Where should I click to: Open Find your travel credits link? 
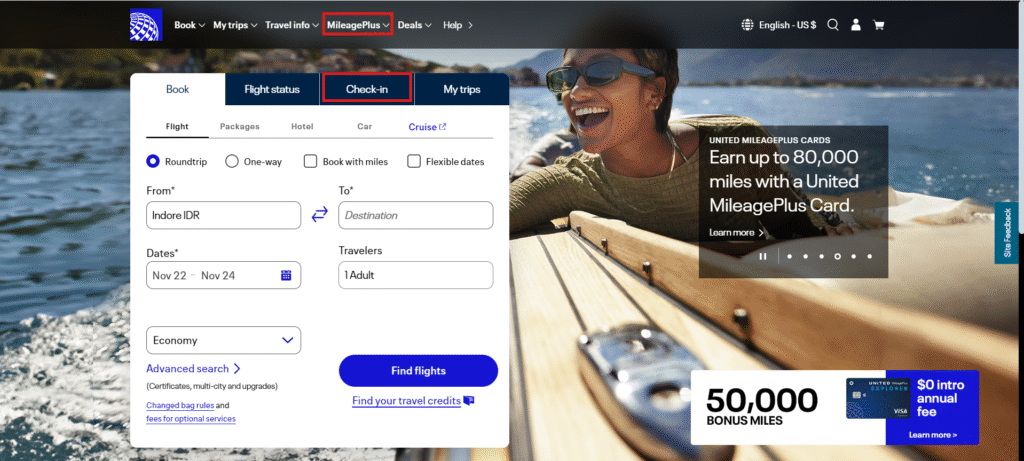click(413, 401)
